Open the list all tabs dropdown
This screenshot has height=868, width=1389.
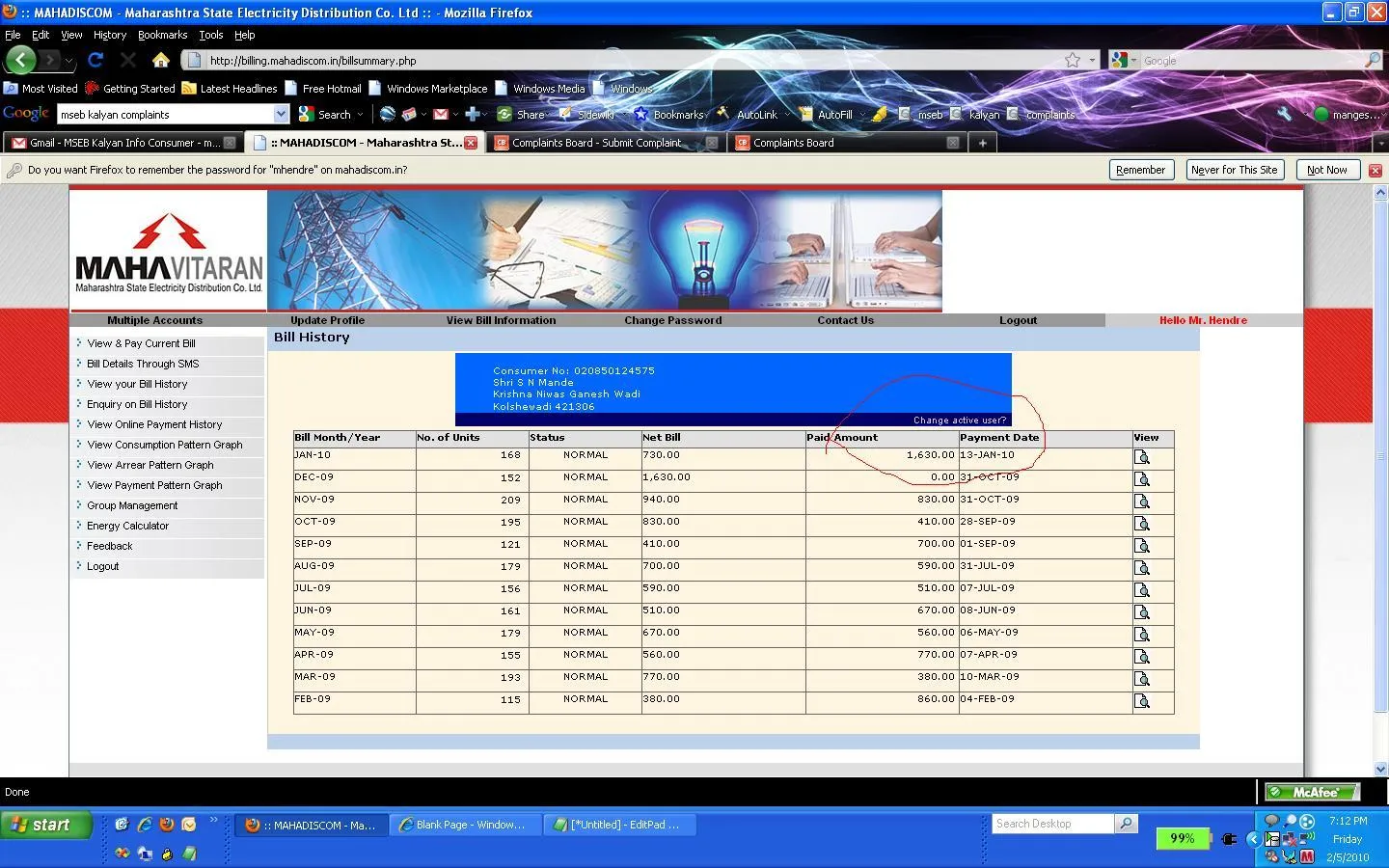(1380, 143)
